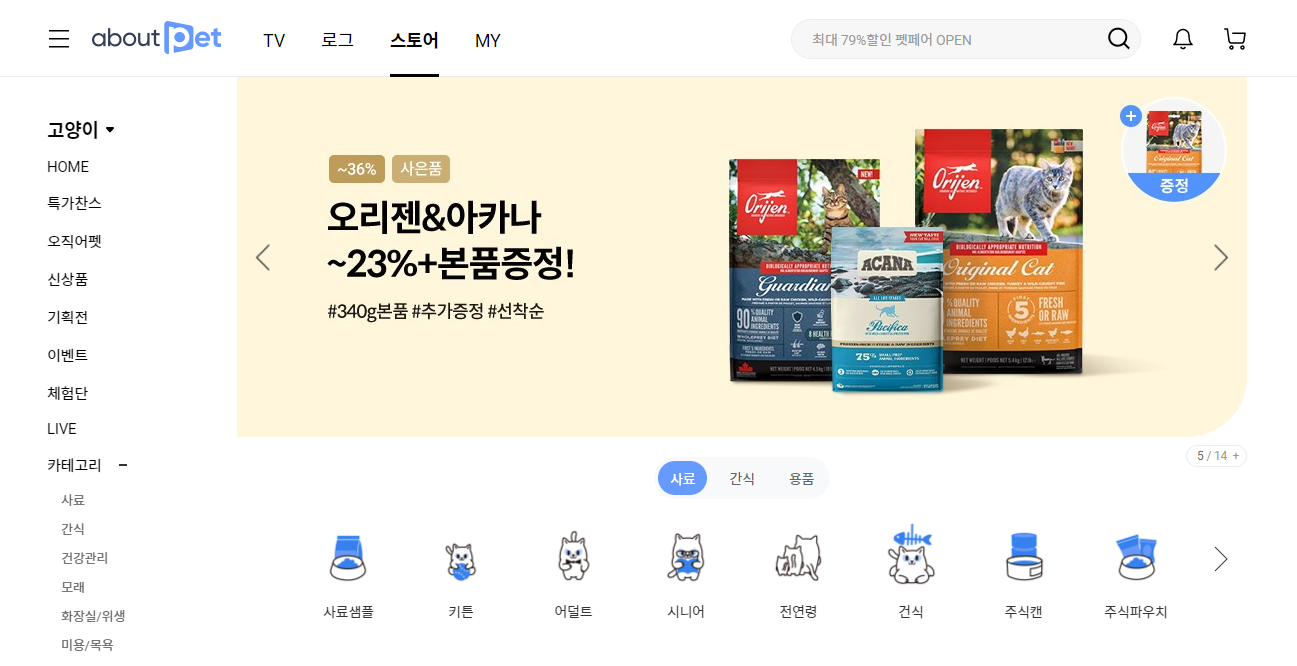Select the 주식파우치 pouch icon
Screen dimensions: 1297x666
1136,558
